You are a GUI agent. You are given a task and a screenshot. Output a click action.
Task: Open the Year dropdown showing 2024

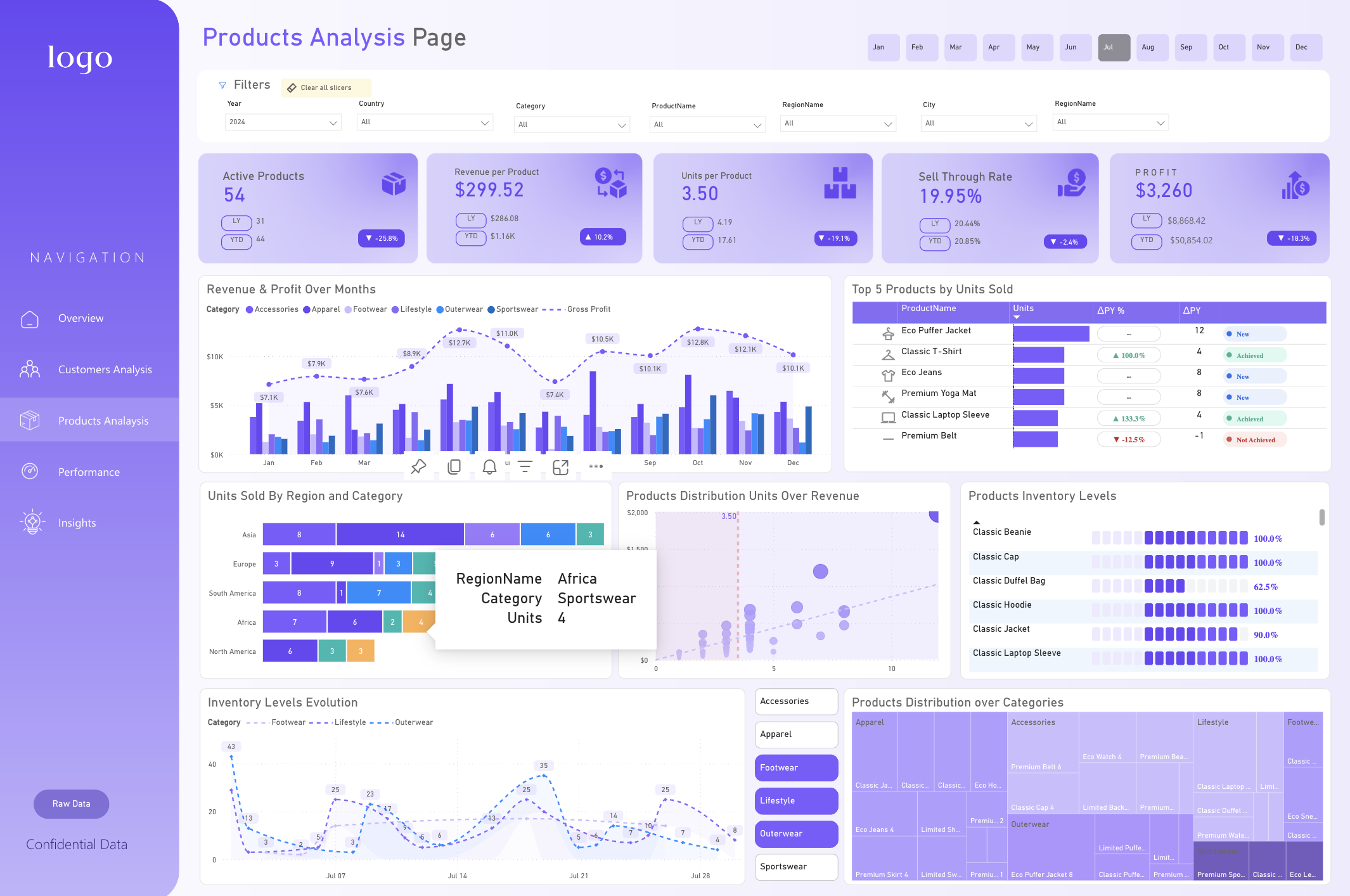283,122
